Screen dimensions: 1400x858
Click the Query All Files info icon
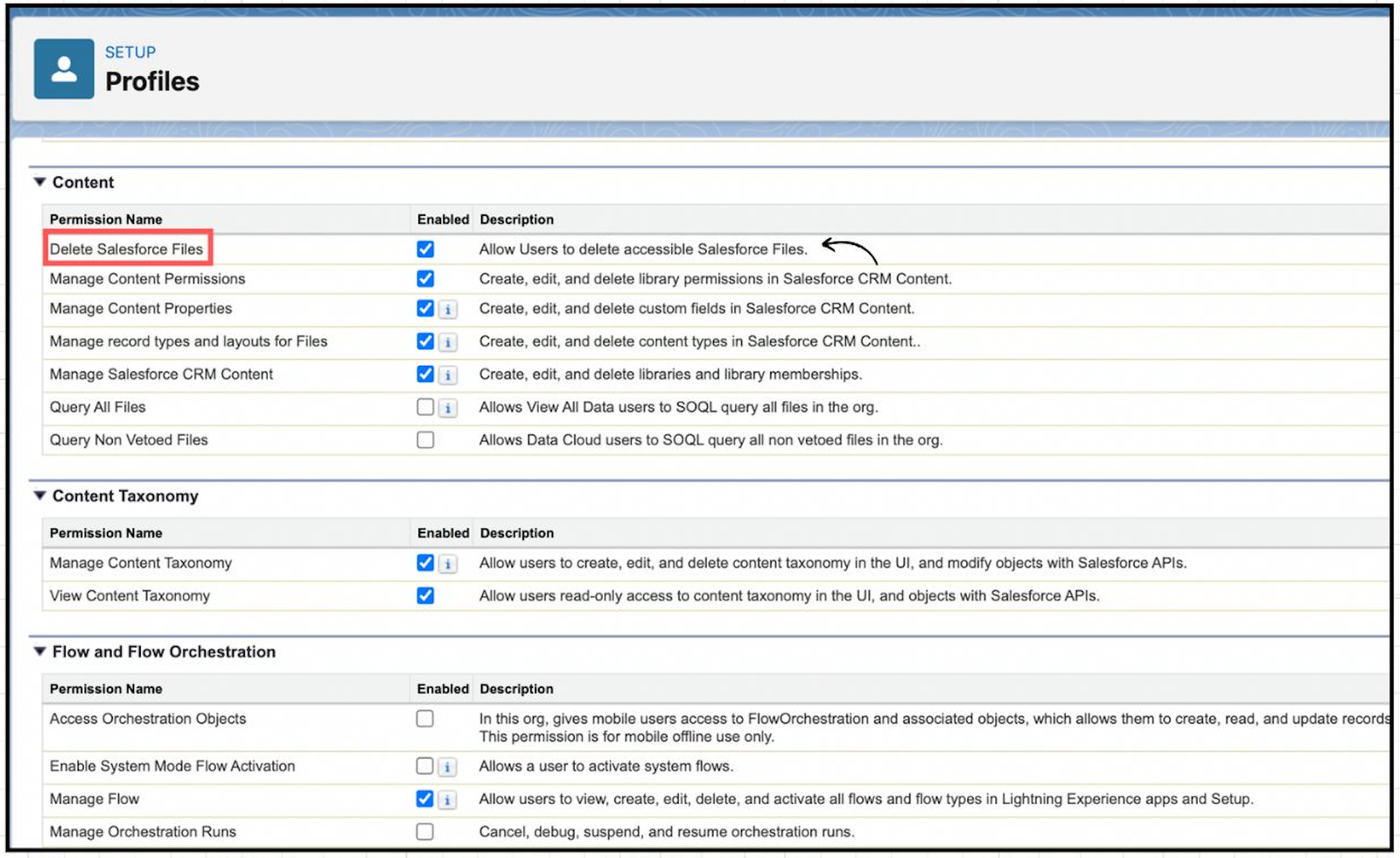(449, 407)
